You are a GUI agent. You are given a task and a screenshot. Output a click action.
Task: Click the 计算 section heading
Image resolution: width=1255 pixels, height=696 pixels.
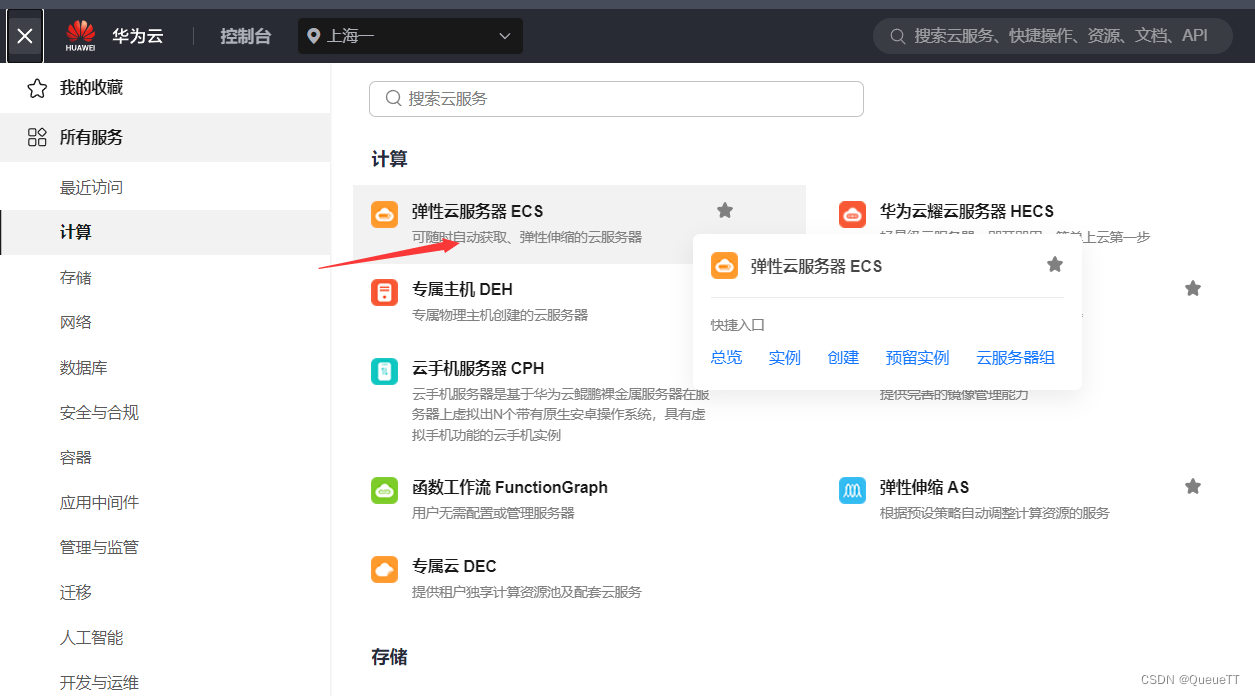point(389,159)
